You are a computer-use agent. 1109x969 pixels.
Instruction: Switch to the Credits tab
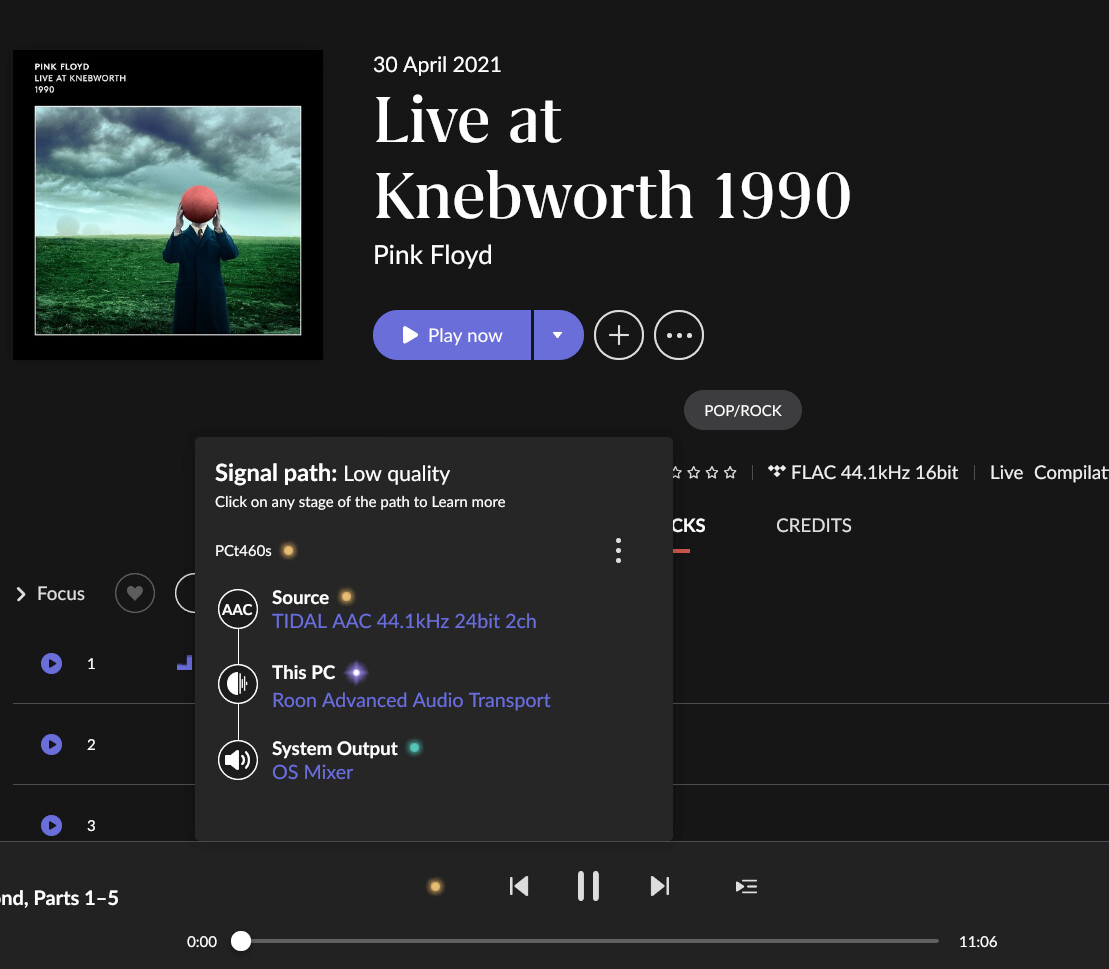click(813, 525)
